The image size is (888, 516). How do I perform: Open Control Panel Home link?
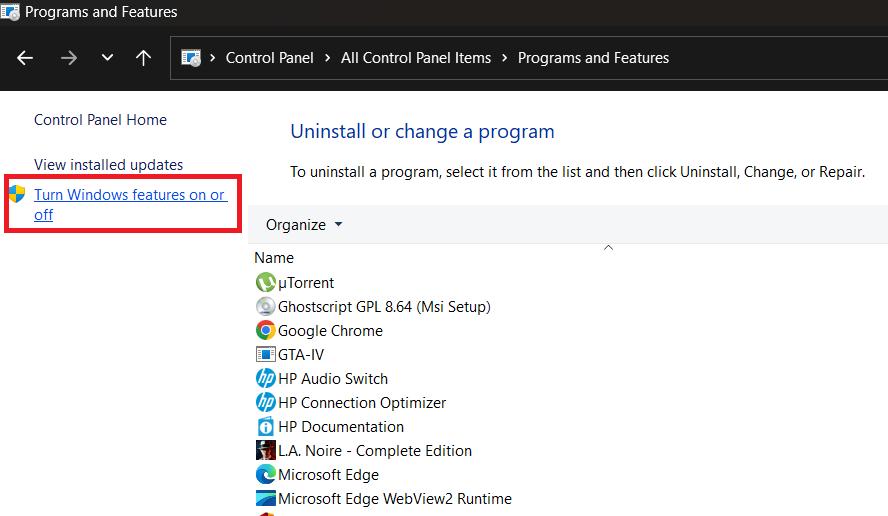tap(100, 120)
